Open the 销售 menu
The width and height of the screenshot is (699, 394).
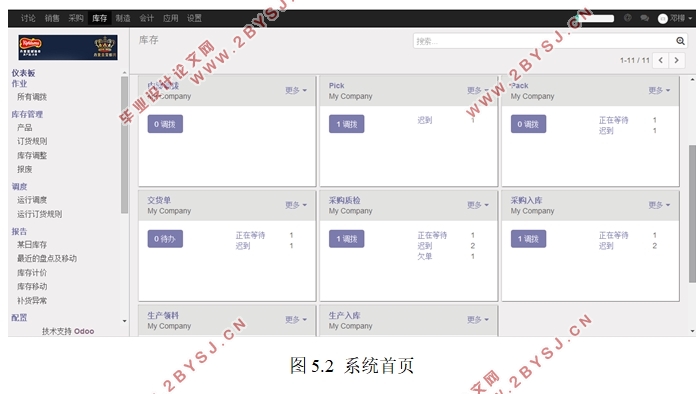click(x=52, y=18)
